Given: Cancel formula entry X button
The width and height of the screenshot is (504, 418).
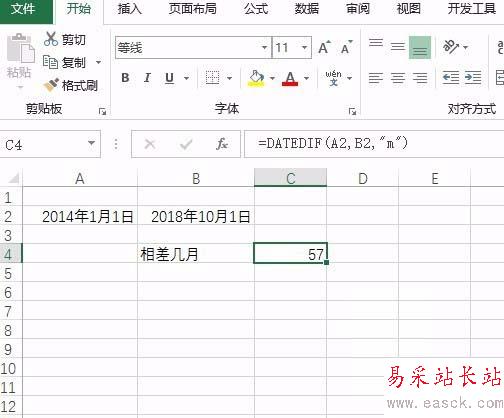Looking at the screenshot, I should click(x=150, y=144).
